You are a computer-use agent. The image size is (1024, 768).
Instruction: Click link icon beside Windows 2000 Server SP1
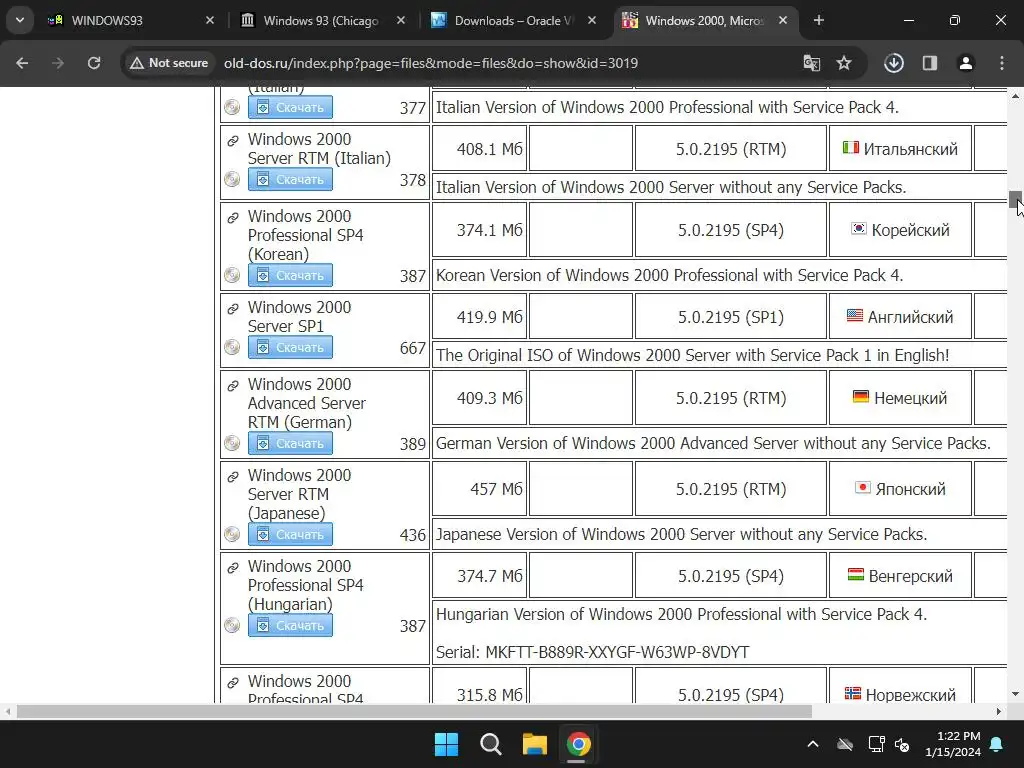pyautogui.click(x=232, y=308)
